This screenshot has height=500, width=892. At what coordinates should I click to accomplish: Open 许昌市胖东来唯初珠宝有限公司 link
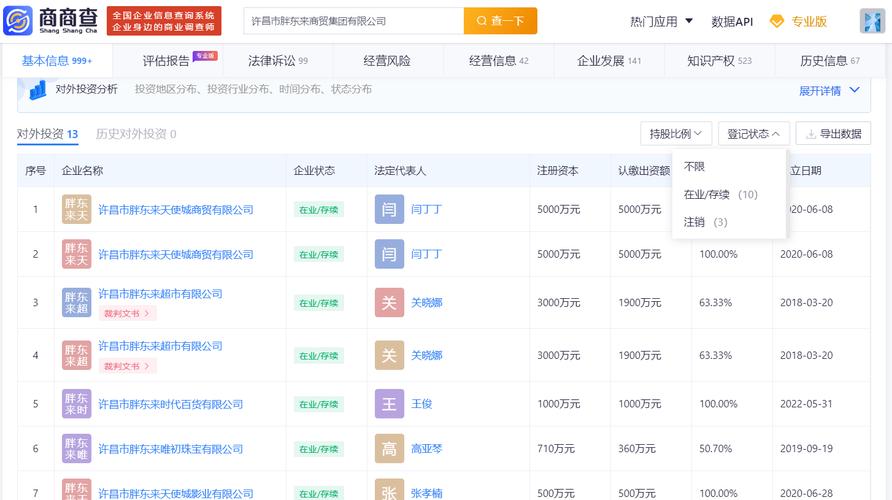(170, 449)
